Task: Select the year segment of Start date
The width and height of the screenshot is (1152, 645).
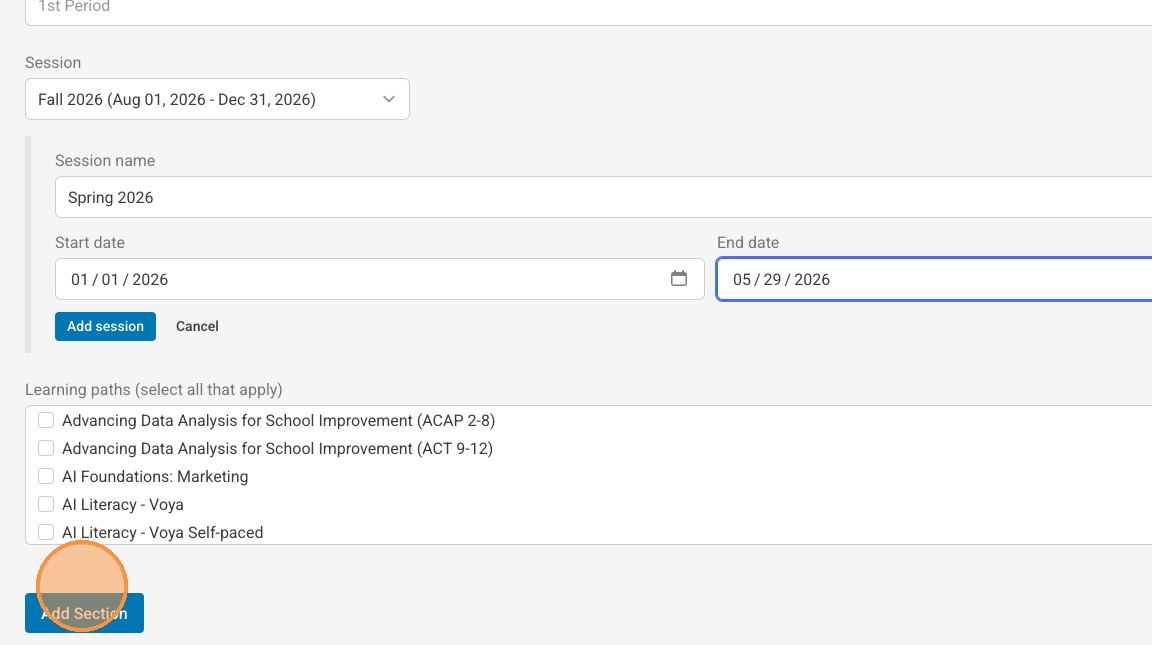Action: [x=150, y=280]
